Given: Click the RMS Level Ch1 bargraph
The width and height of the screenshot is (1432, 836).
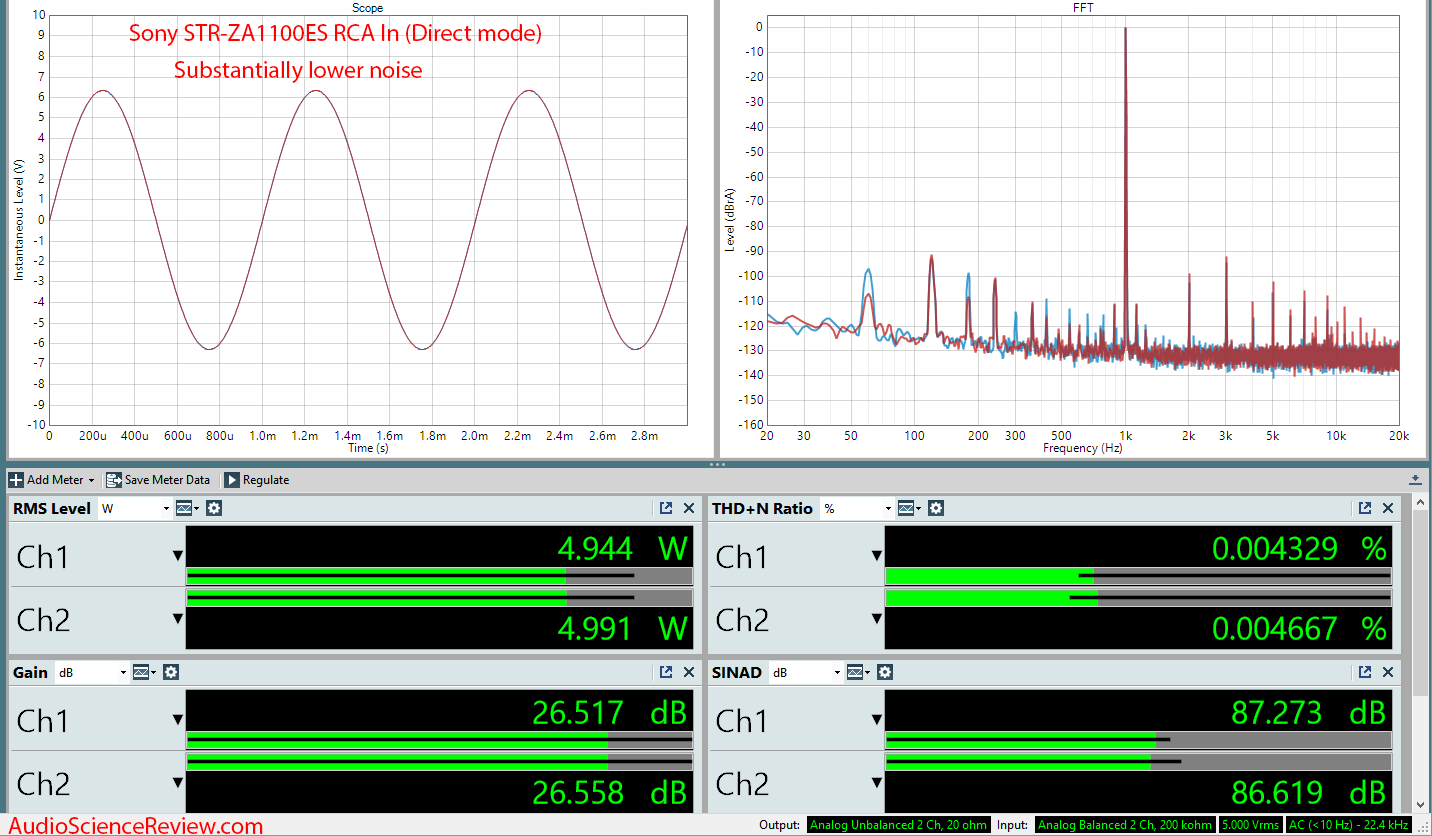Looking at the screenshot, I should click(x=440, y=576).
